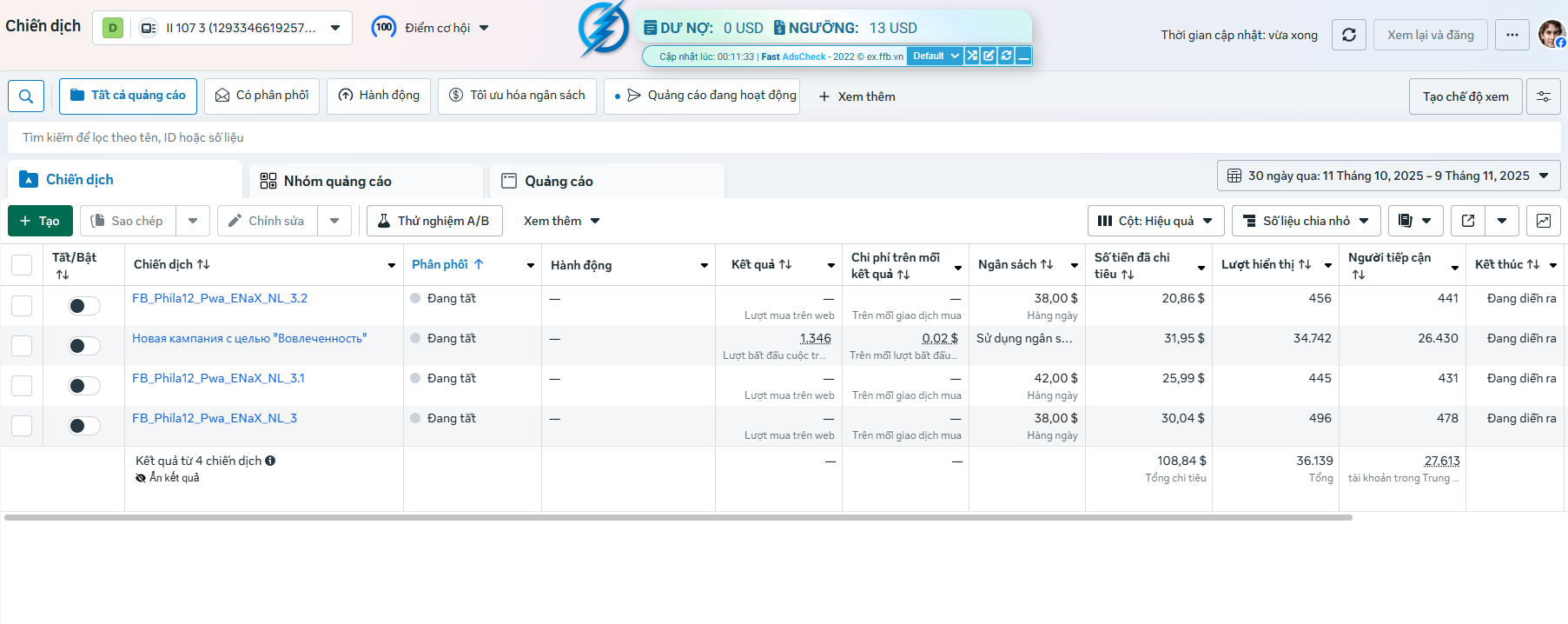Viewport: 1568px width, 624px height.
Task: Toggle on campaign FB_Phila12_Pwa_ENaX_NL_3
Action: click(84, 426)
